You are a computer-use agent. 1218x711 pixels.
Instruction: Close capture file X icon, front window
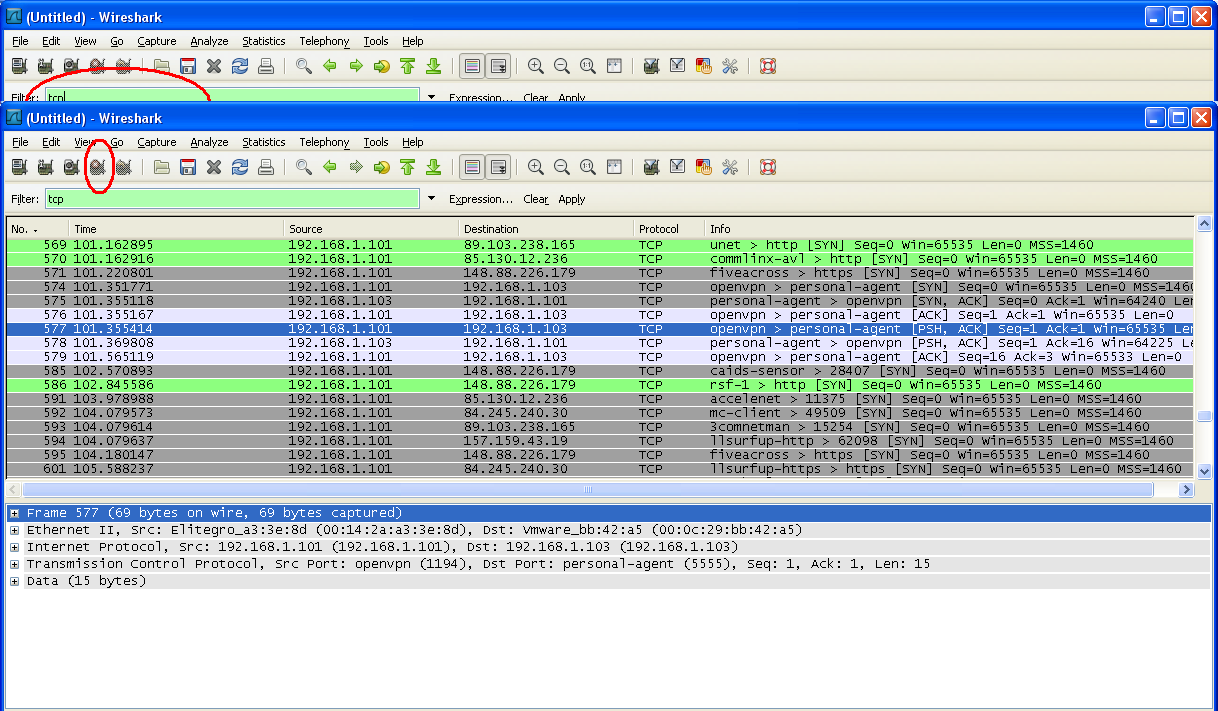(213, 167)
